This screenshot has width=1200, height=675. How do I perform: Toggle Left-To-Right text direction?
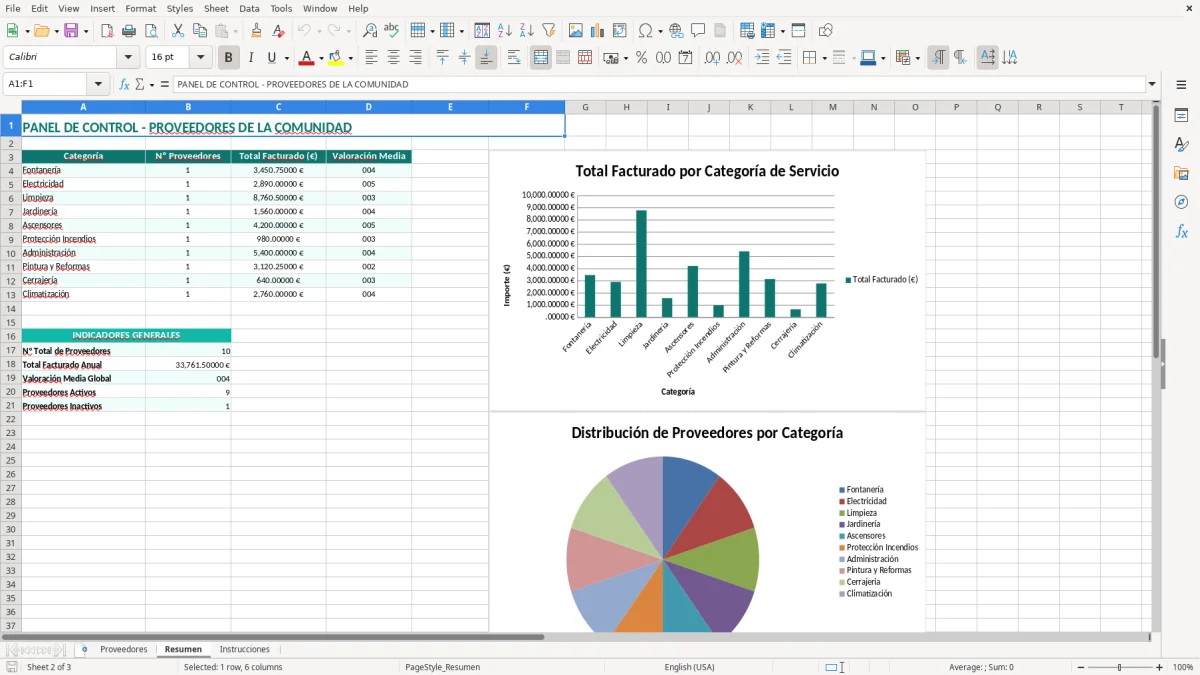[938, 58]
